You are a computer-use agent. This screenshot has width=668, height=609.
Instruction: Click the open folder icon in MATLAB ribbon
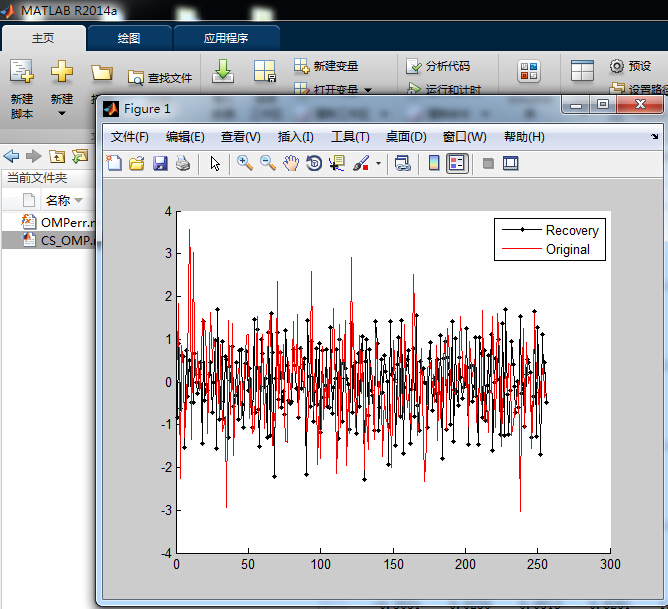(x=102, y=72)
